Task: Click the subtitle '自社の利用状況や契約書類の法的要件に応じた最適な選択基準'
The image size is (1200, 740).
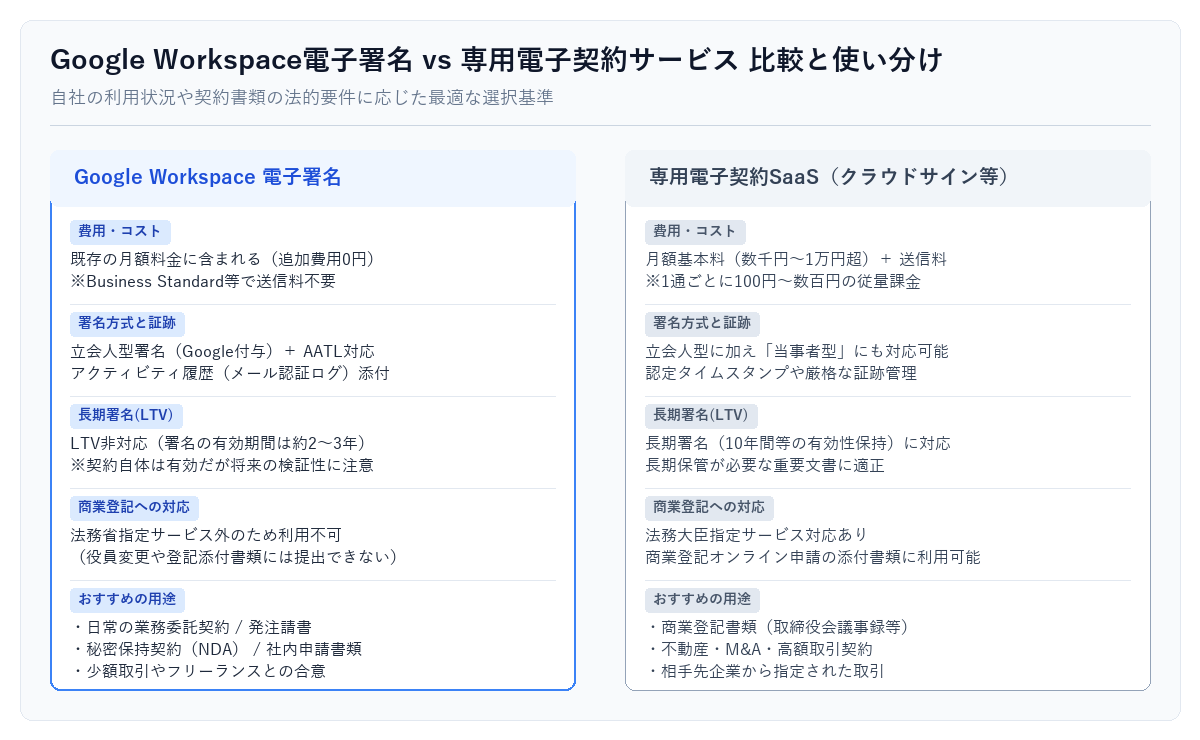Action: coord(302,98)
